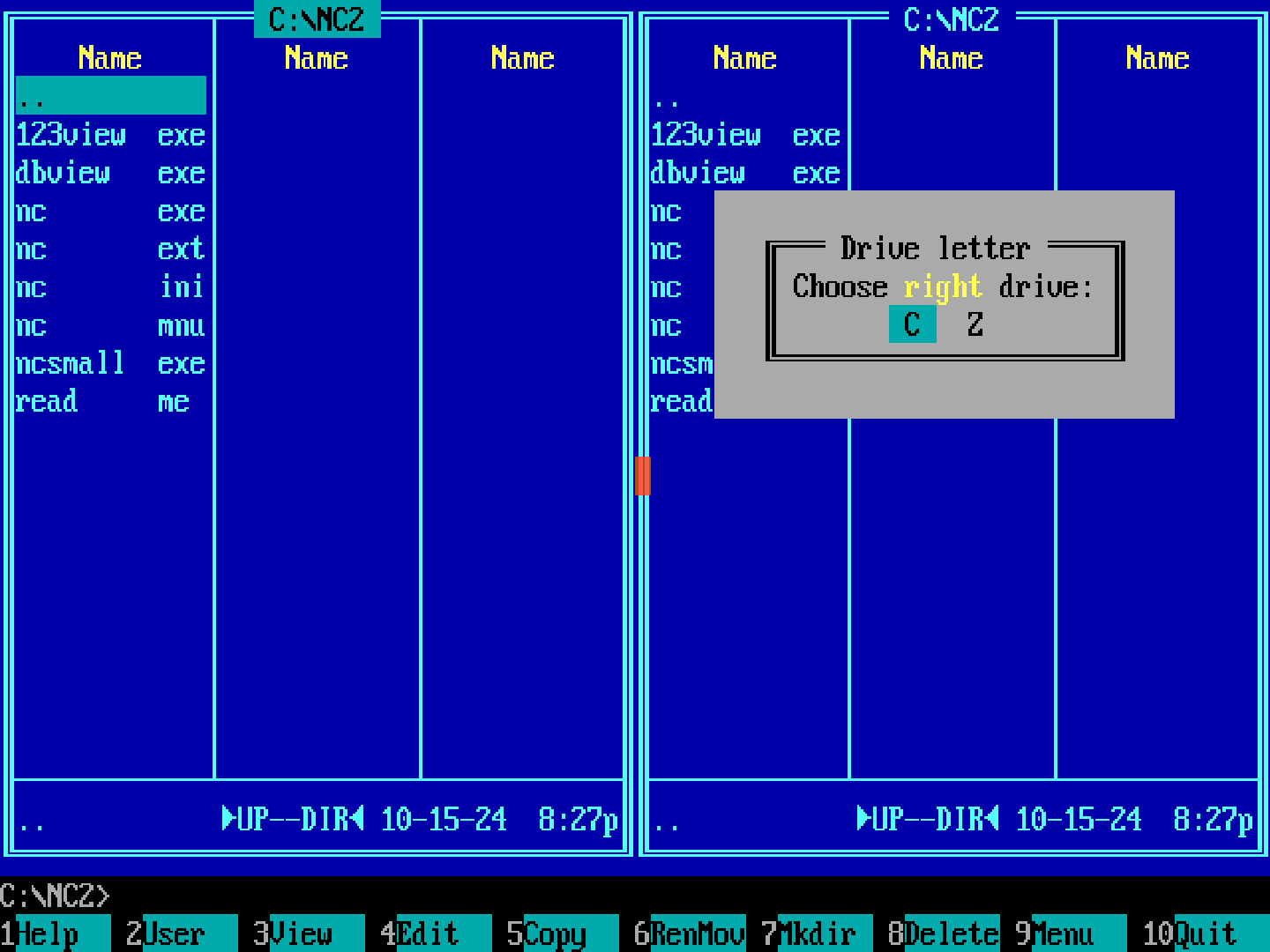Click 'Drive letter' dialog title
The height and width of the screenshot is (952, 1270).
click(936, 248)
